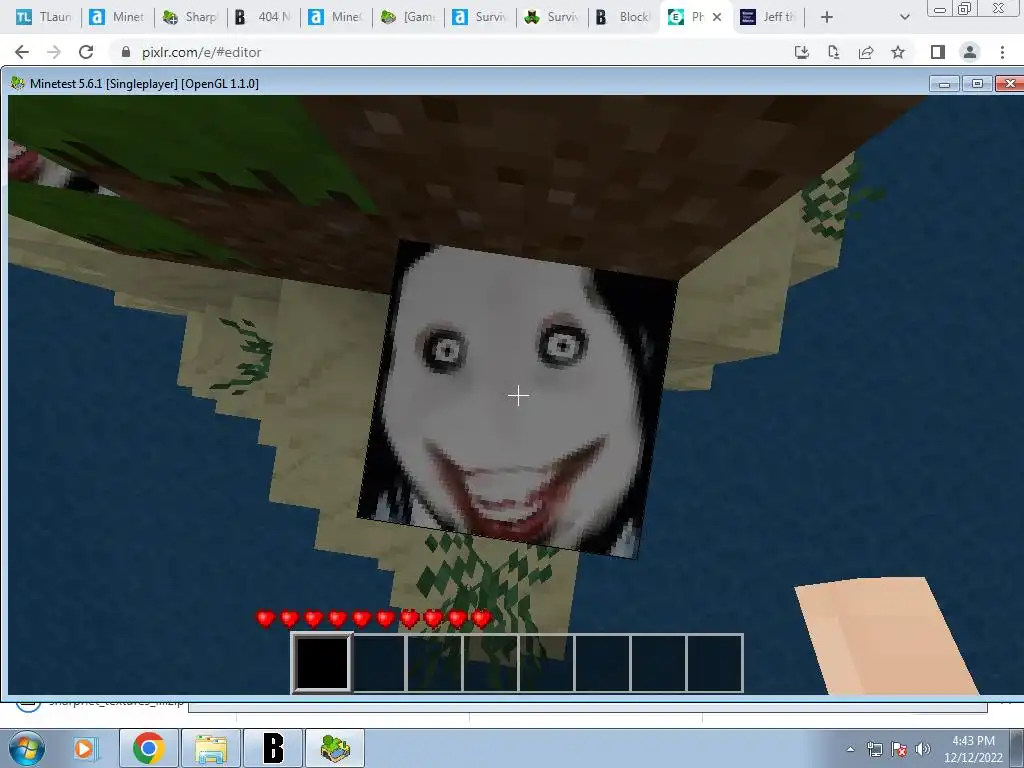This screenshot has height=768, width=1024.
Task: Open the network status tray icon
Action: [874, 749]
